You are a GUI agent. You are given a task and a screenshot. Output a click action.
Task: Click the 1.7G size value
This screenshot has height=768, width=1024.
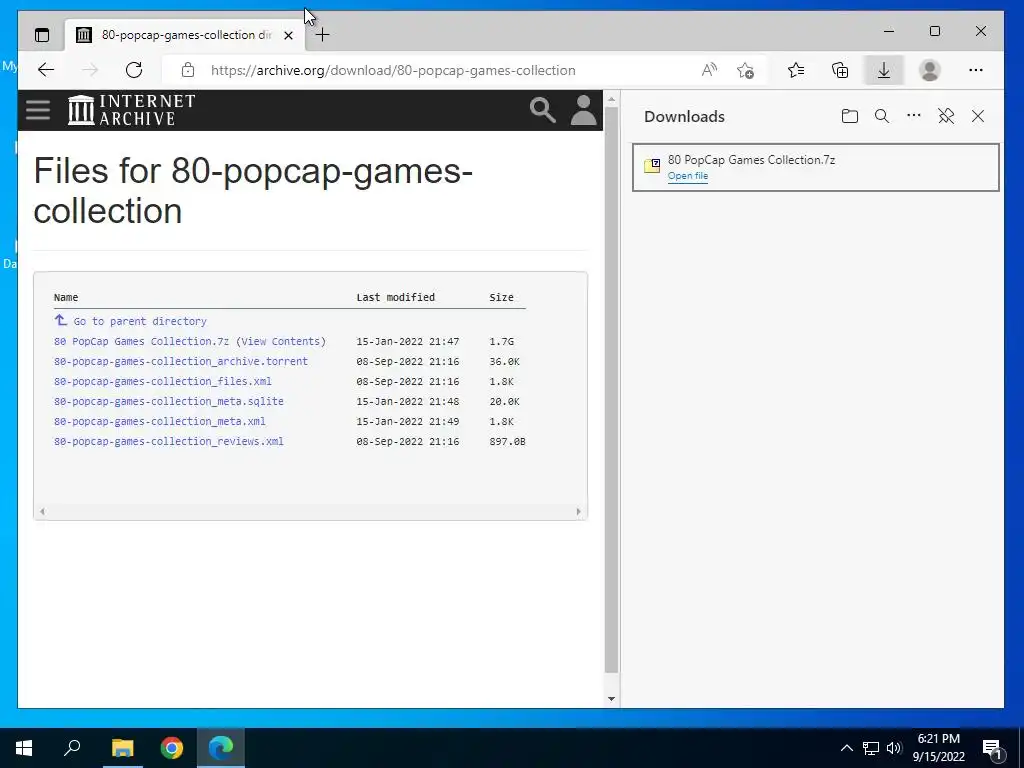502,341
